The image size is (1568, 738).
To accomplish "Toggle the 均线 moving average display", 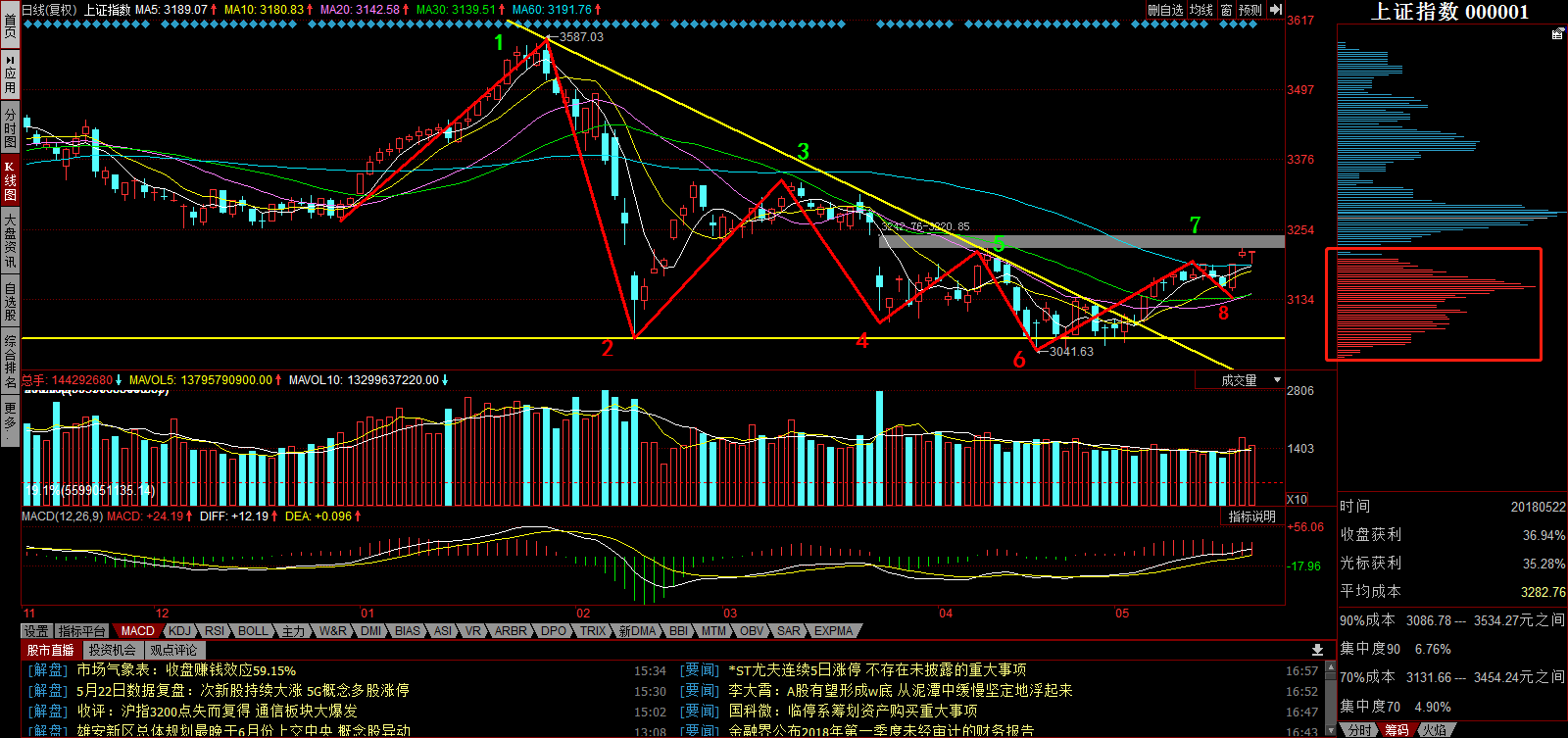I will coord(1201,10).
